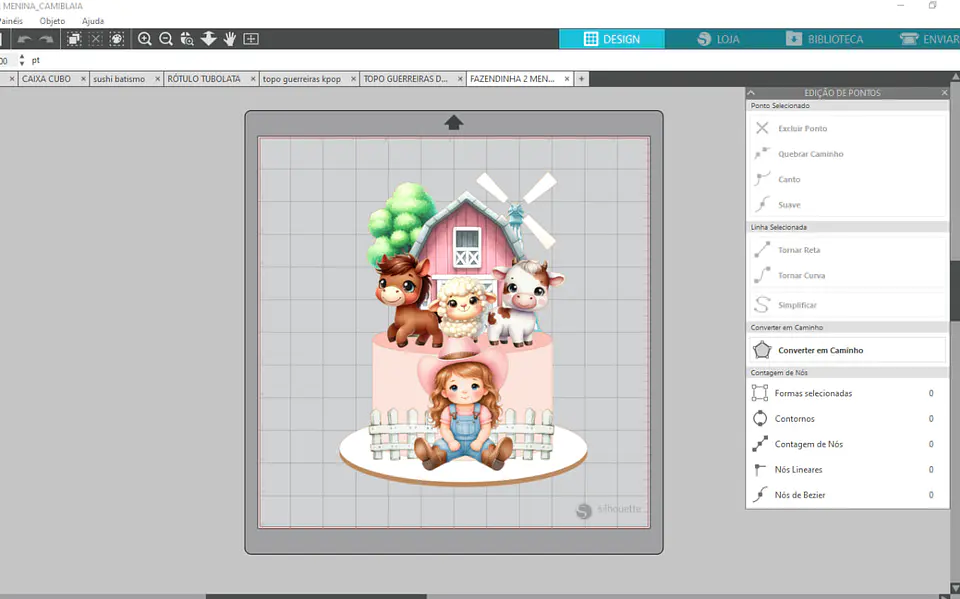Close the FAZENDINHA 2 MEN... tab
This screenshot has height=599, width=960.
click(x=567, y=79)
